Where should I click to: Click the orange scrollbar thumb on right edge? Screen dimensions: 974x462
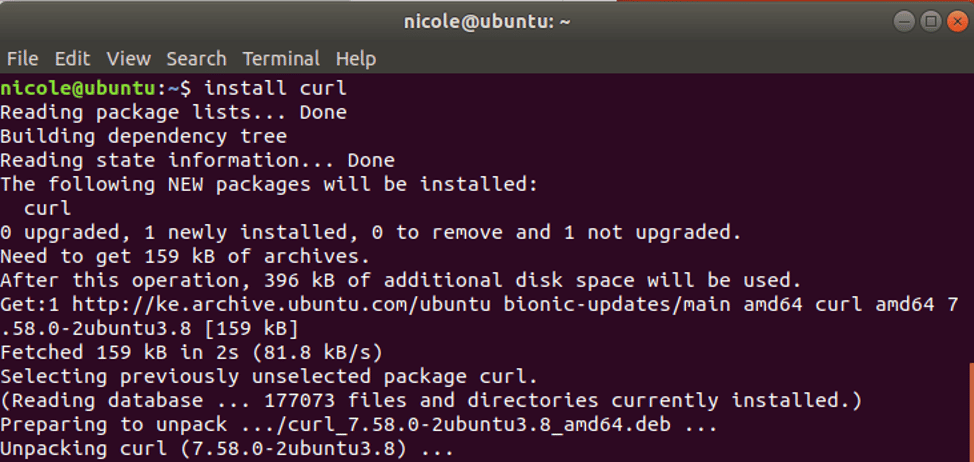tap(971, 412)
